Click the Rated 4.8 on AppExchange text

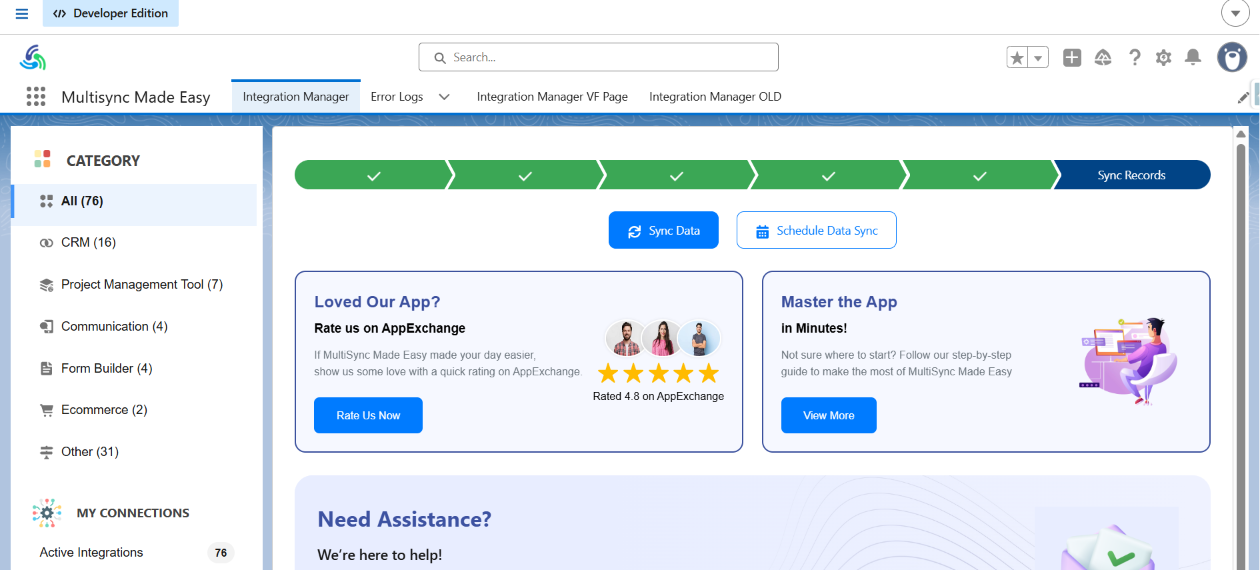658,396
